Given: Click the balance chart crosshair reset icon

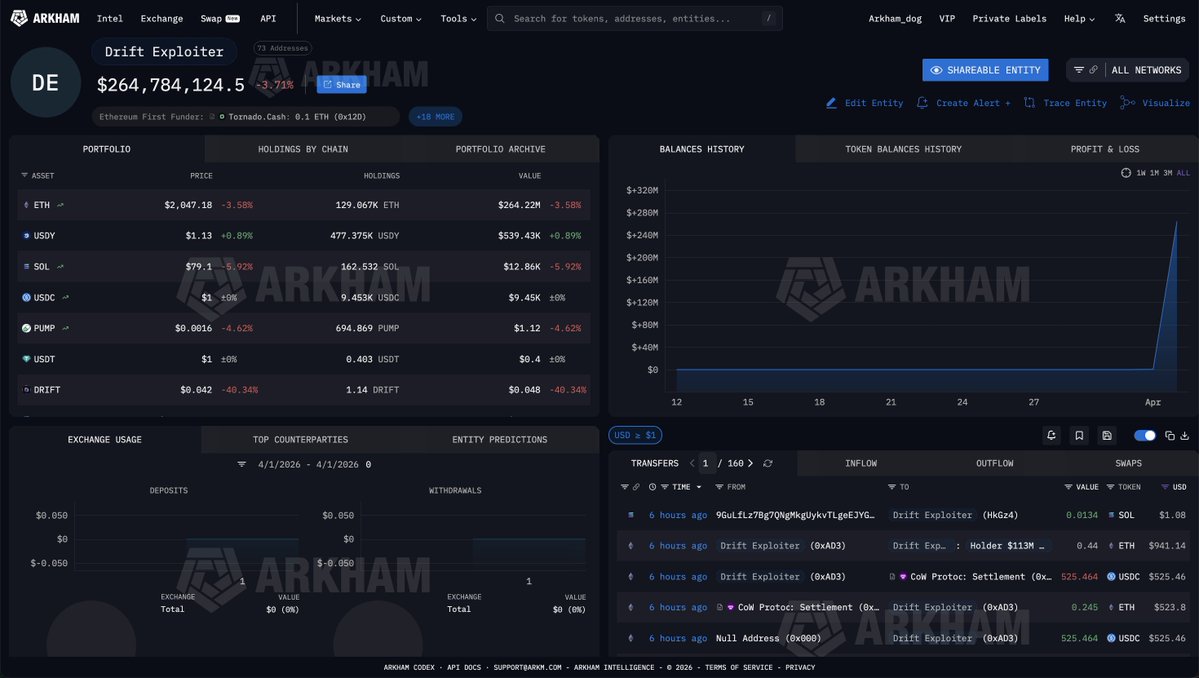Looking at the screenshot, I should pos(1126,173).
